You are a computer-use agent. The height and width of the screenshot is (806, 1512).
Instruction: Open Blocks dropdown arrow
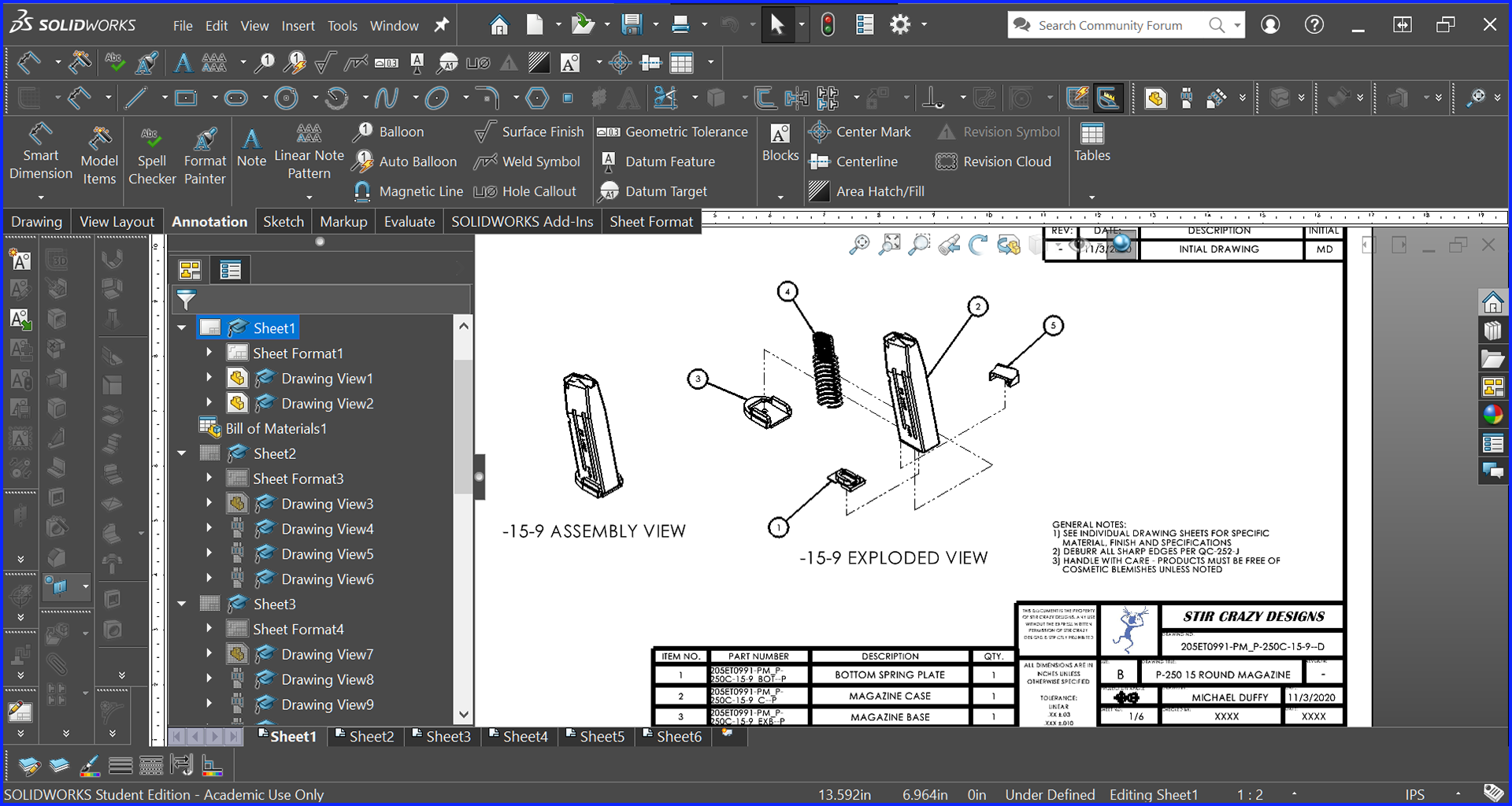(780, 197)
